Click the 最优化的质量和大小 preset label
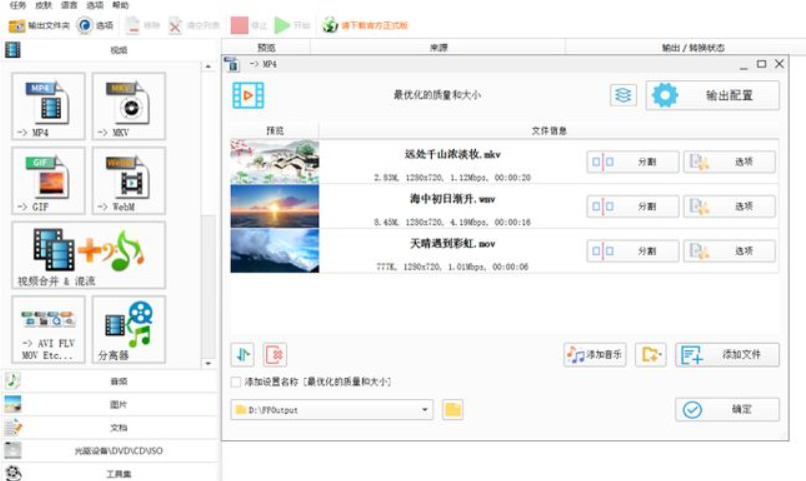 point(437,95)
